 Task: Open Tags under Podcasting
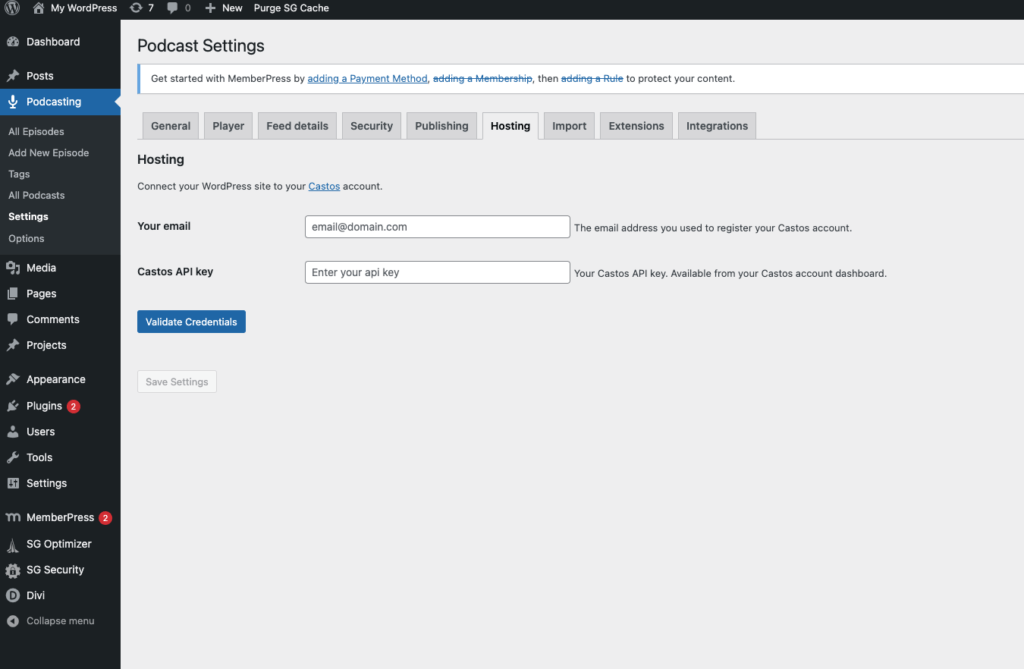click(x=19, y=174)
